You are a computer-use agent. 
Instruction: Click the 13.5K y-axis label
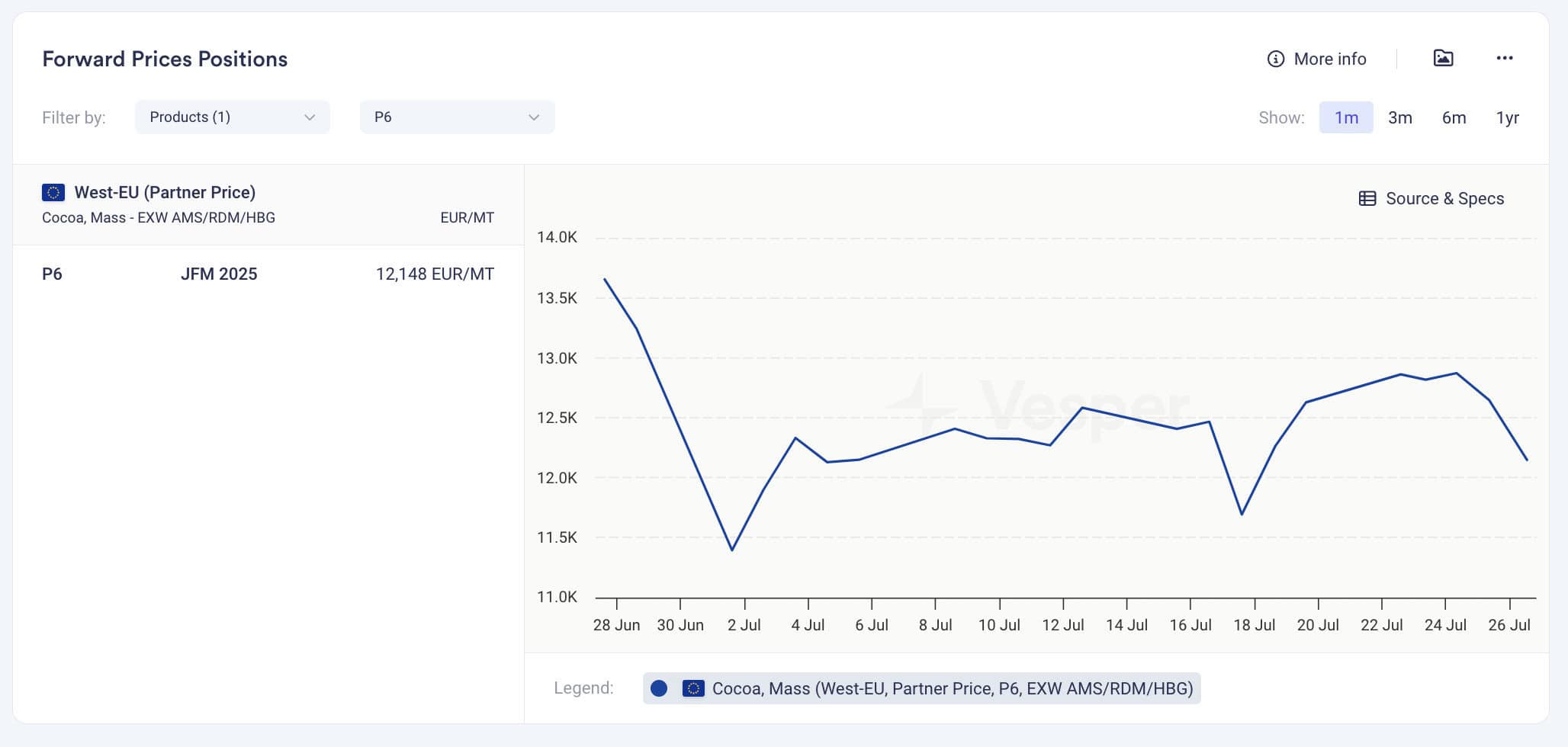click(x=557, y=298)
